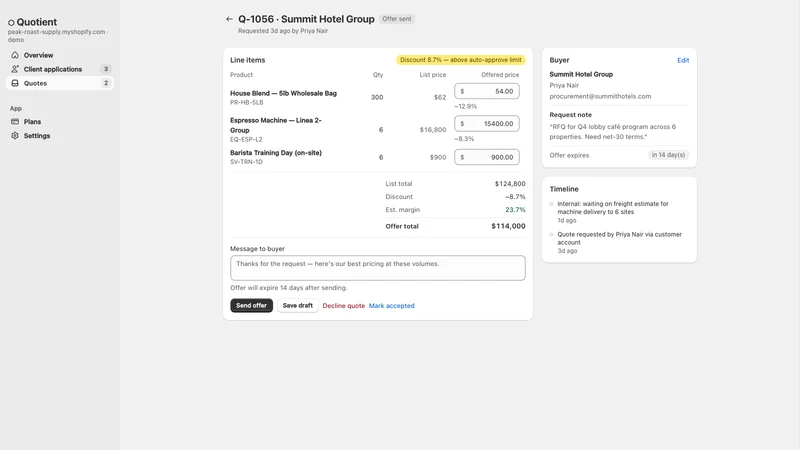Click the Plans card icon
This screenshot has height=450, width=800.
pyautogui.click(x=15, y=121)
